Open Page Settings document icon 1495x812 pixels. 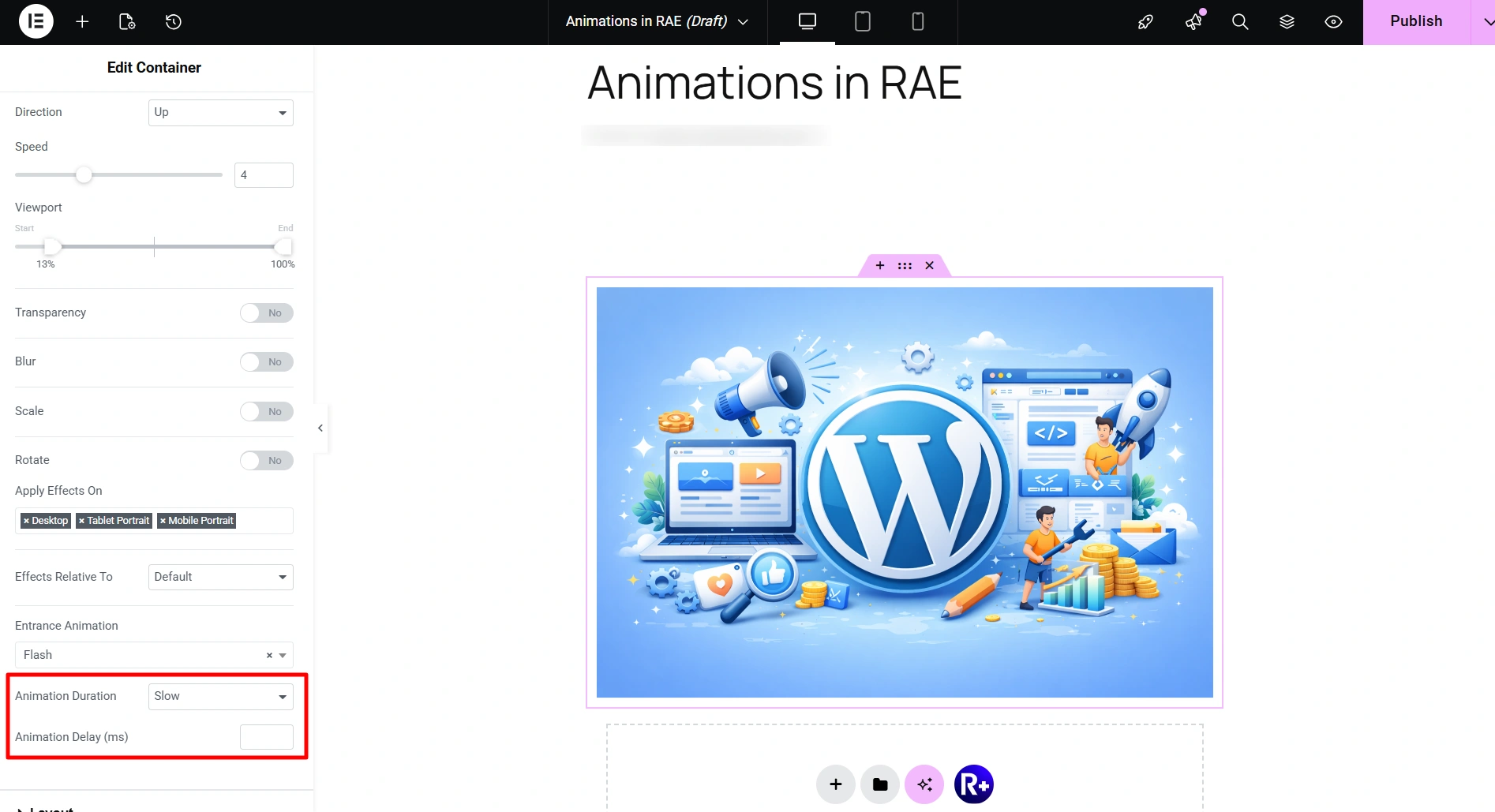(x=127, y=22)
